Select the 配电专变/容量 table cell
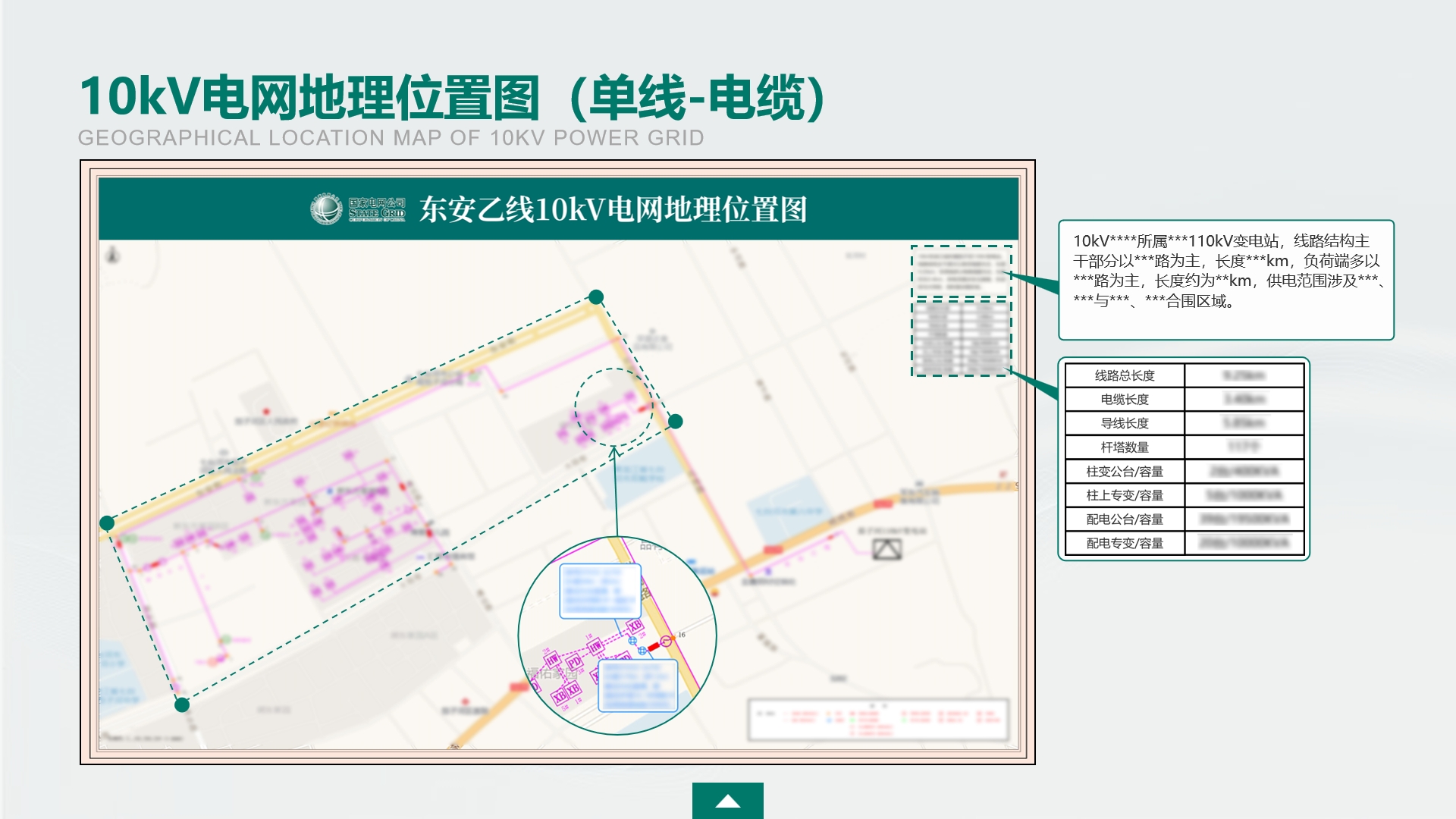The height and width of the screenshot is (819, 1456). tap(1125, 543)
